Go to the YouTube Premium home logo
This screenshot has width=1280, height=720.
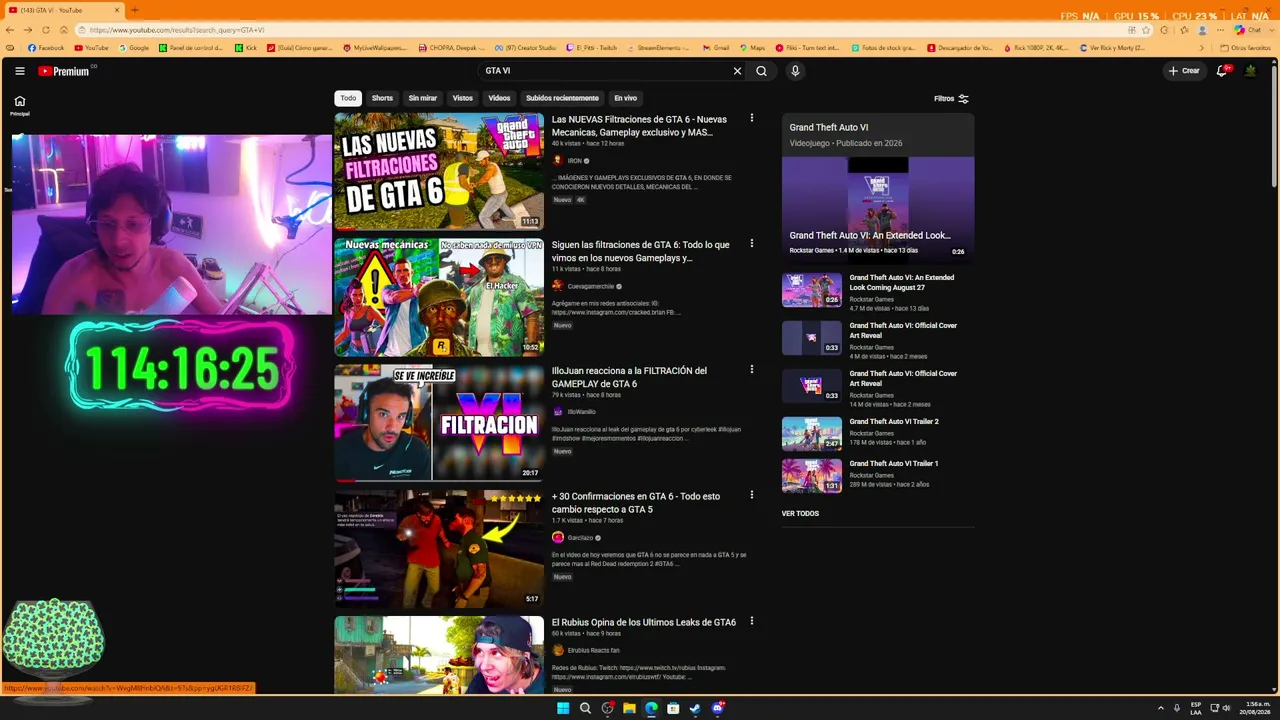coord(64,71)
